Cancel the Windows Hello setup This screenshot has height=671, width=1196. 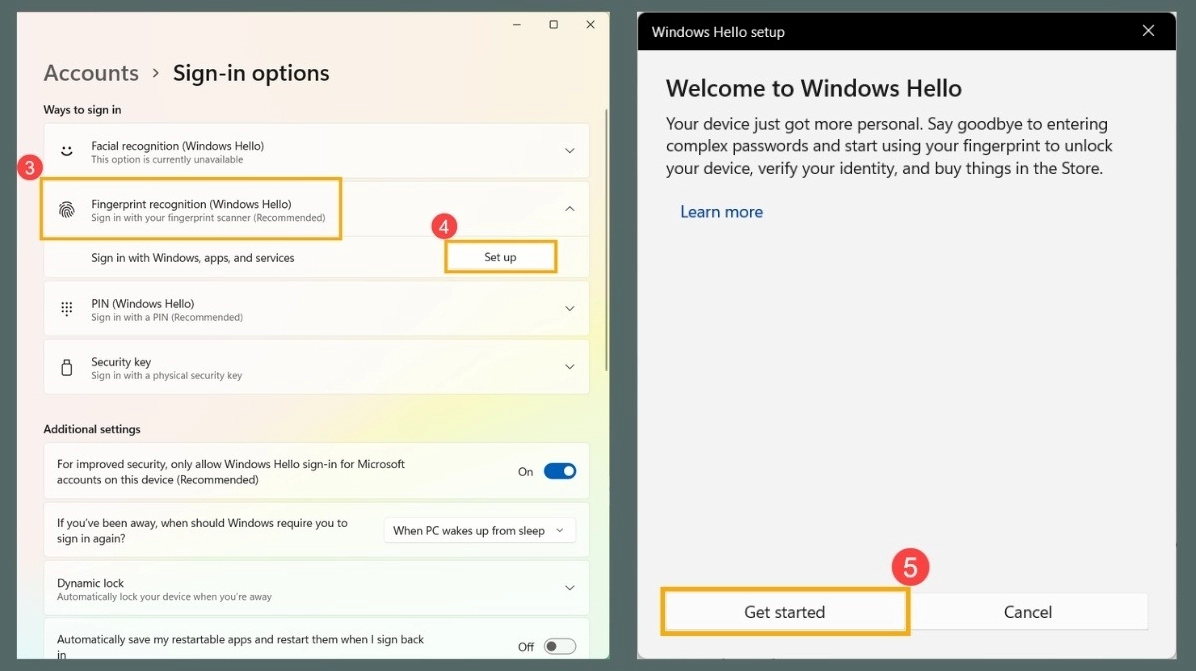tap(1028, 611)
